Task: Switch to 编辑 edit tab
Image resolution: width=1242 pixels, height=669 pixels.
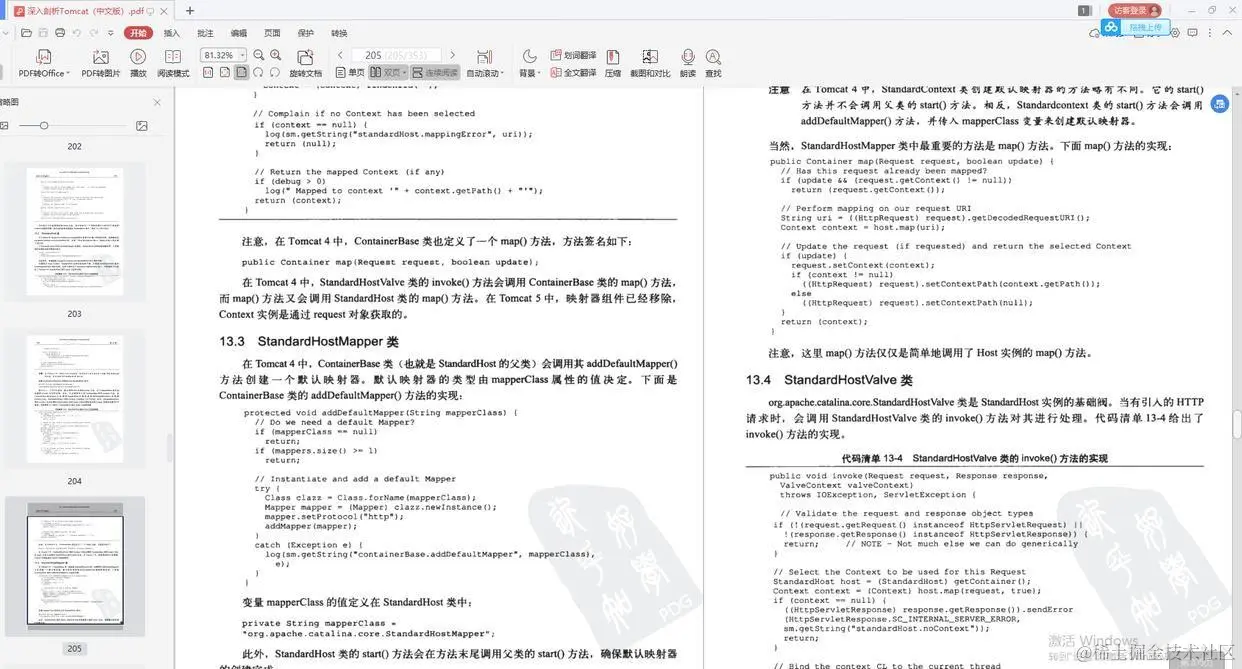Action: (238, 33)
